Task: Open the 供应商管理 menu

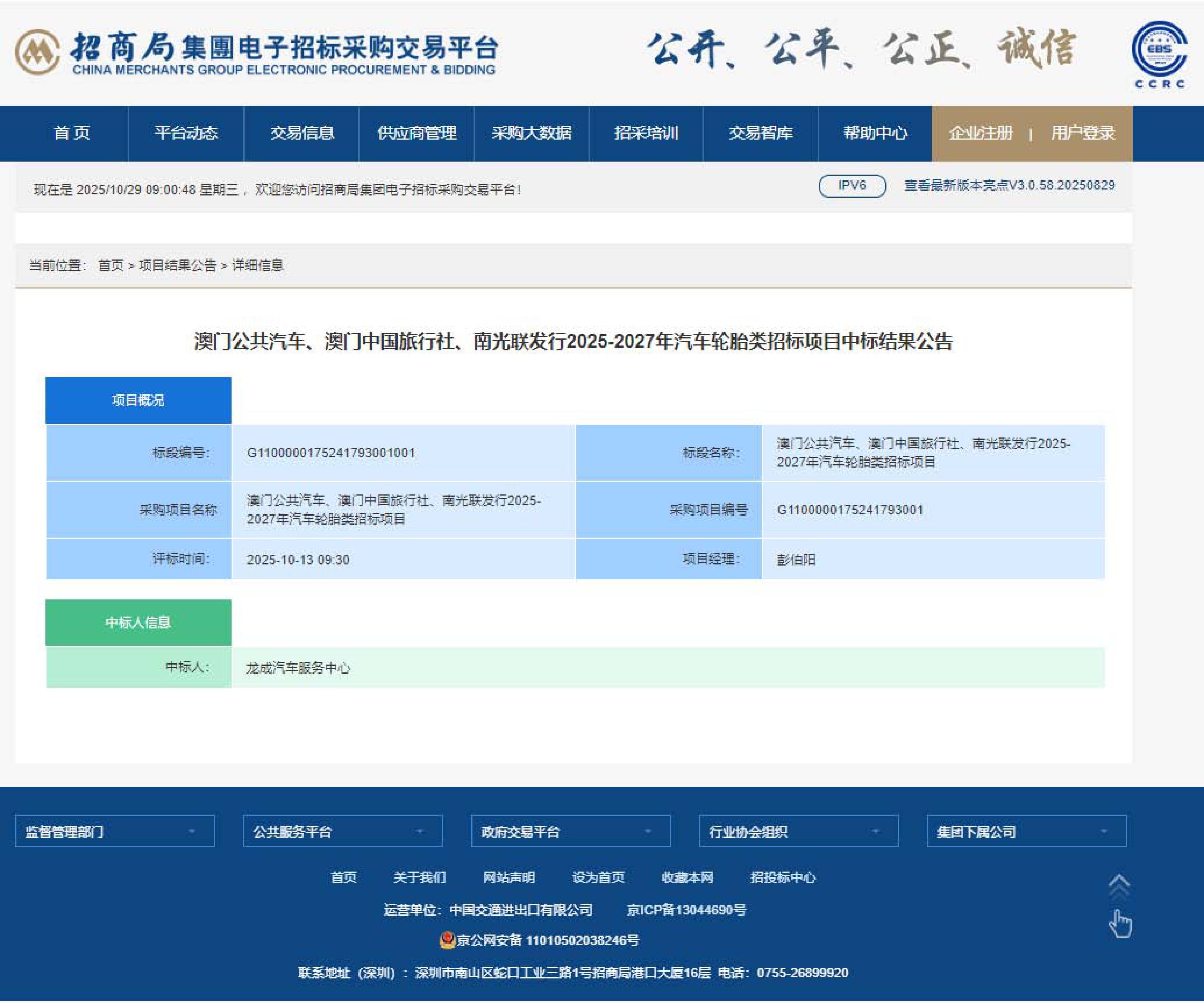Action: (417, 133)
